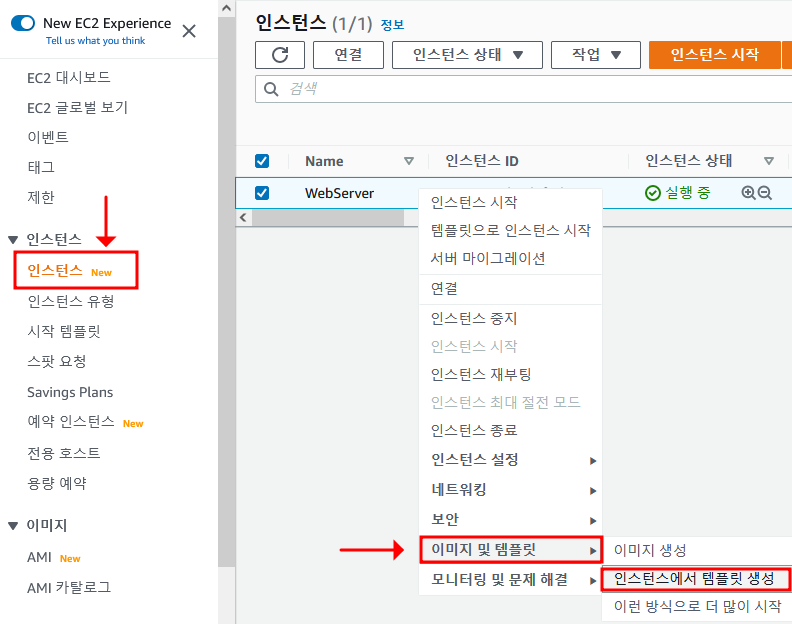Select 템플릿으로 인스턴스 시작 menu item
Image resolution: width=792 pixels, height=624 pixels.
(511, 230)
